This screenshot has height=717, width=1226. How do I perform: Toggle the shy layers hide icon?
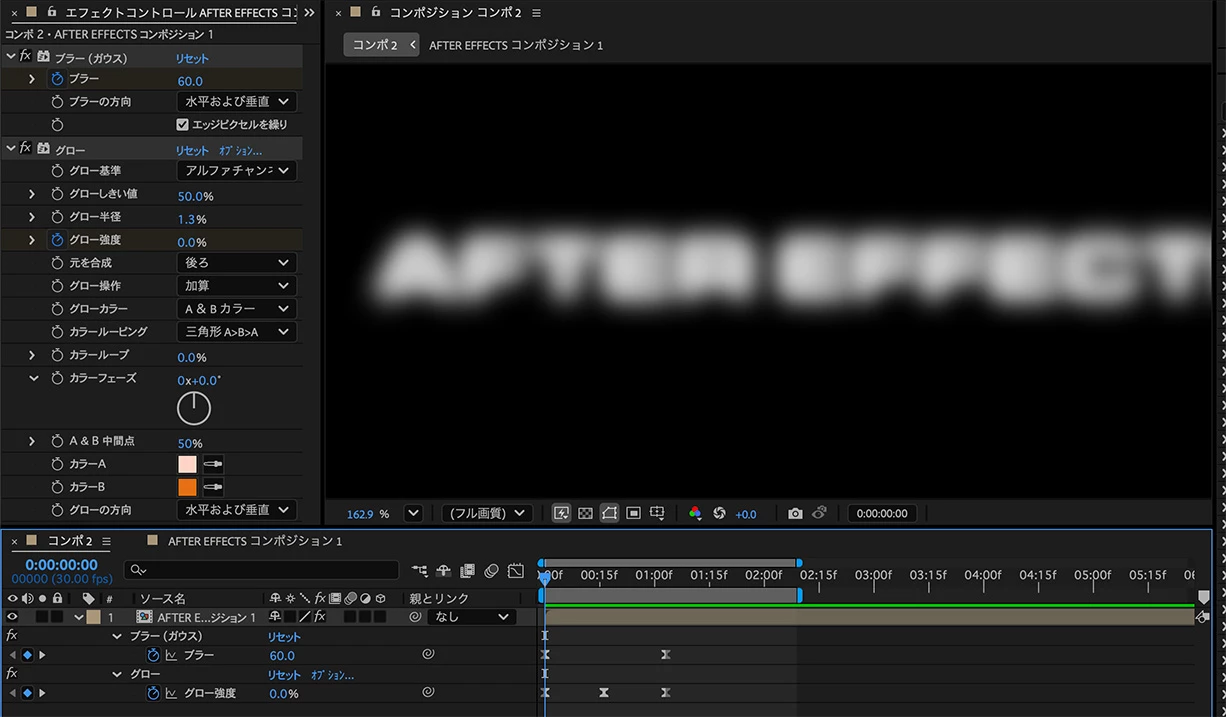pyautogui.click(x=444, y=571)
